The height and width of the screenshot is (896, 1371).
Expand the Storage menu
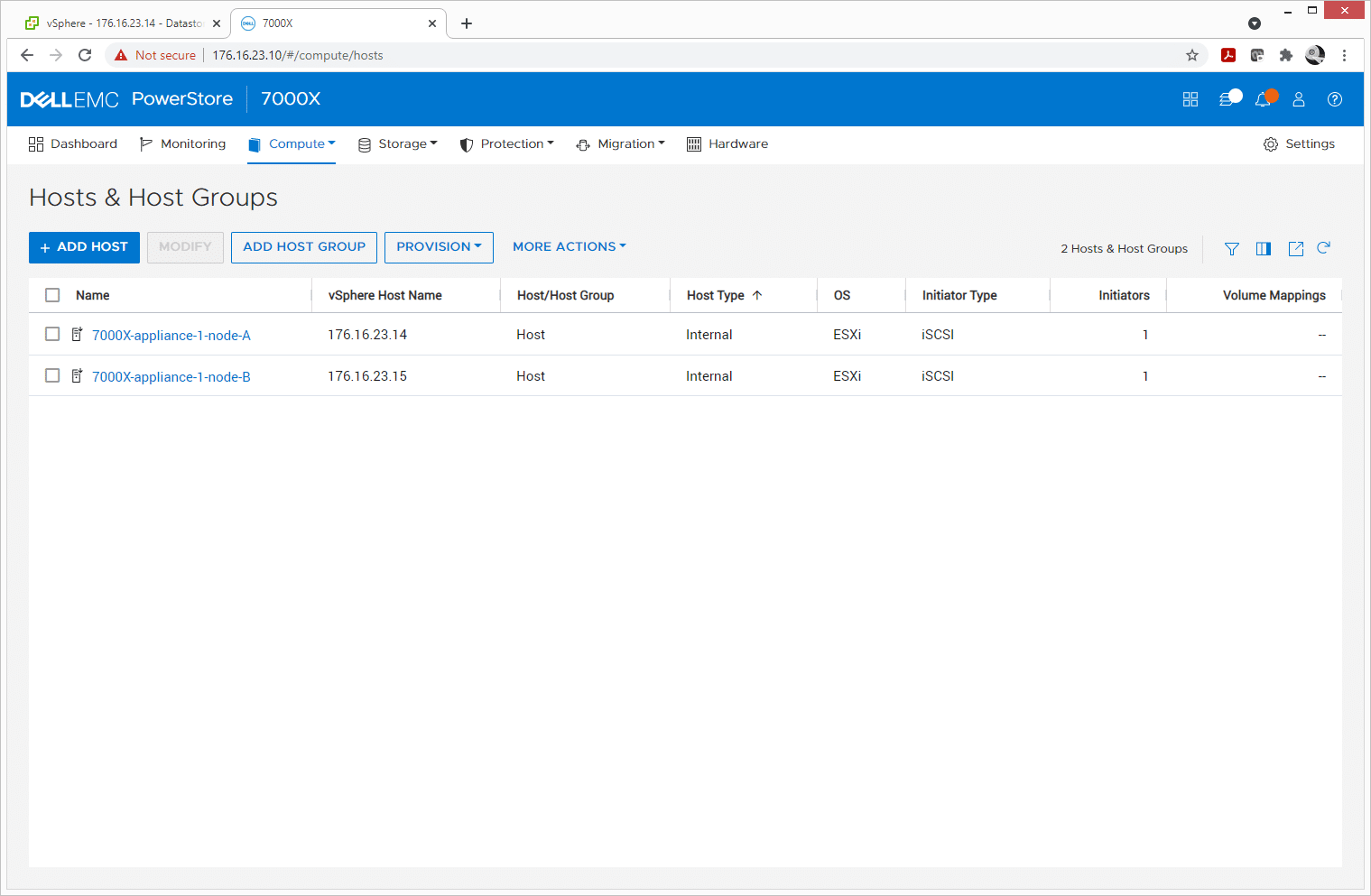click(398, 144)
